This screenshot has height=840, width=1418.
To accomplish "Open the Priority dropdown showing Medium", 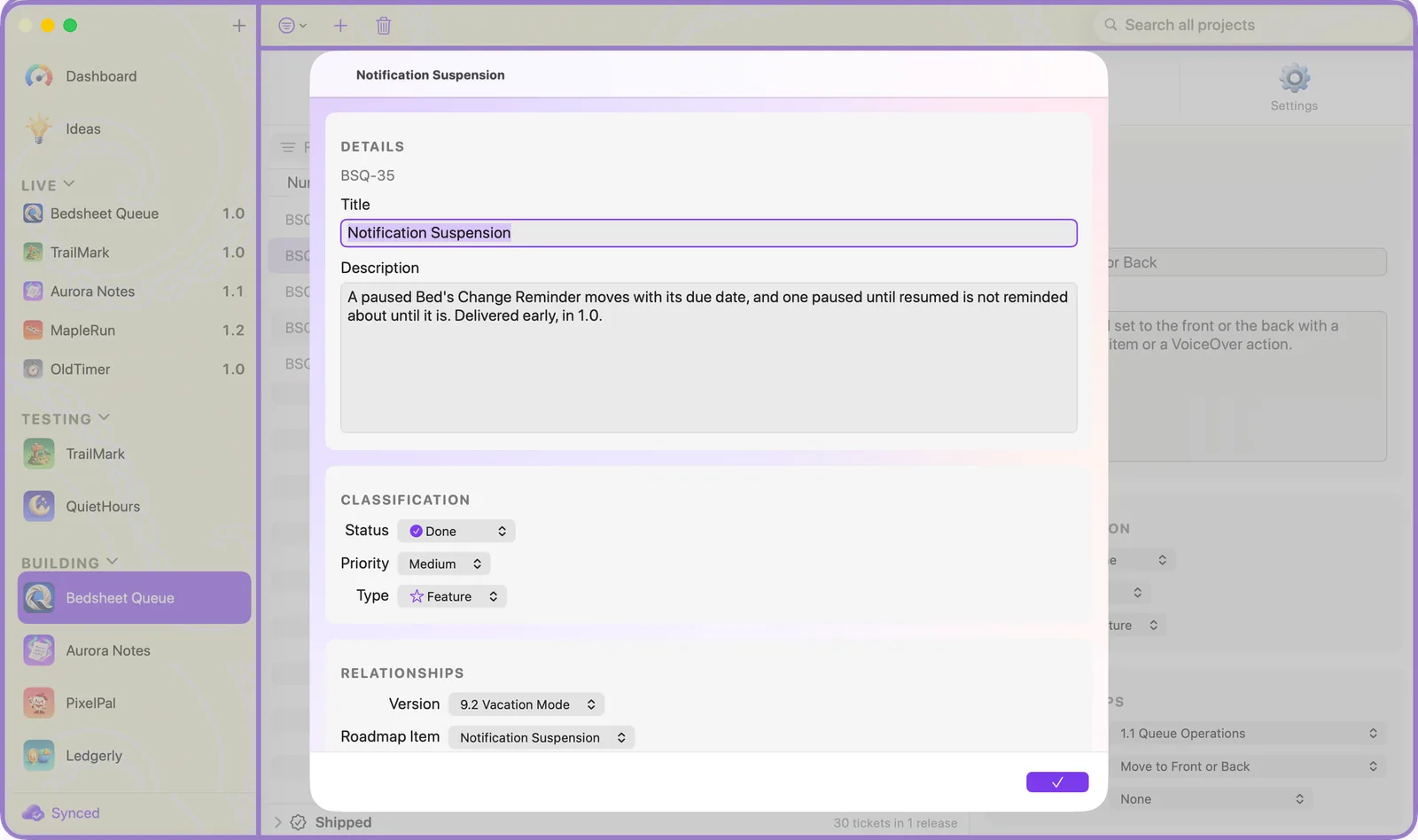I will click(x=444, y=564).
